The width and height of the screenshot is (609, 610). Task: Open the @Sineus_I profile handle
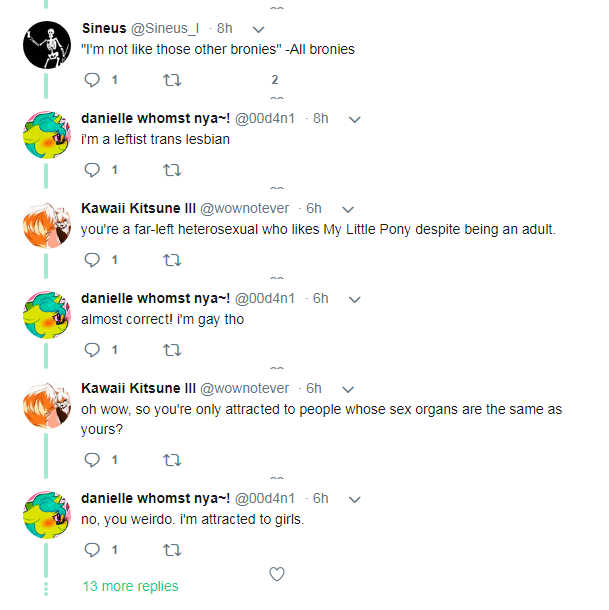[x=165, y=28]
